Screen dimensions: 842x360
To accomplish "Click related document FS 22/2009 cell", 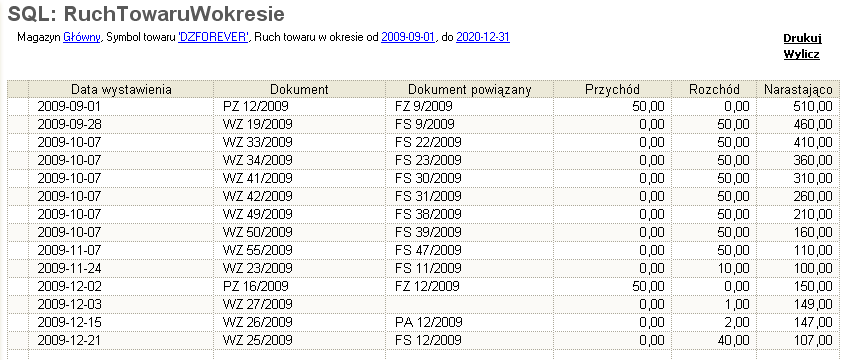I will [469, 142].
